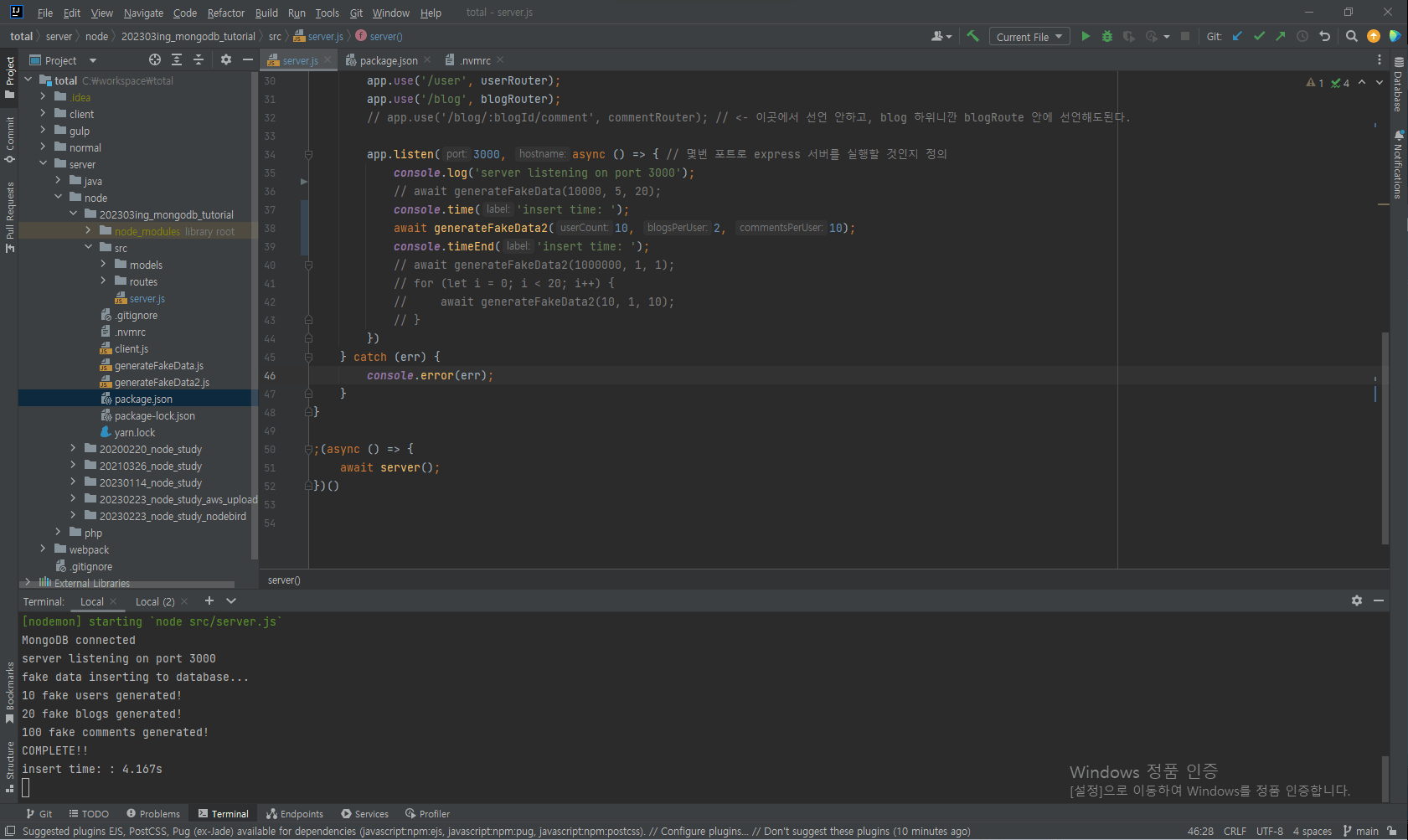The height and width of the screenshot is (840, 1408).
Task: Open the Navigate menu
Action: pyautogui.click(x=143, y=13)
